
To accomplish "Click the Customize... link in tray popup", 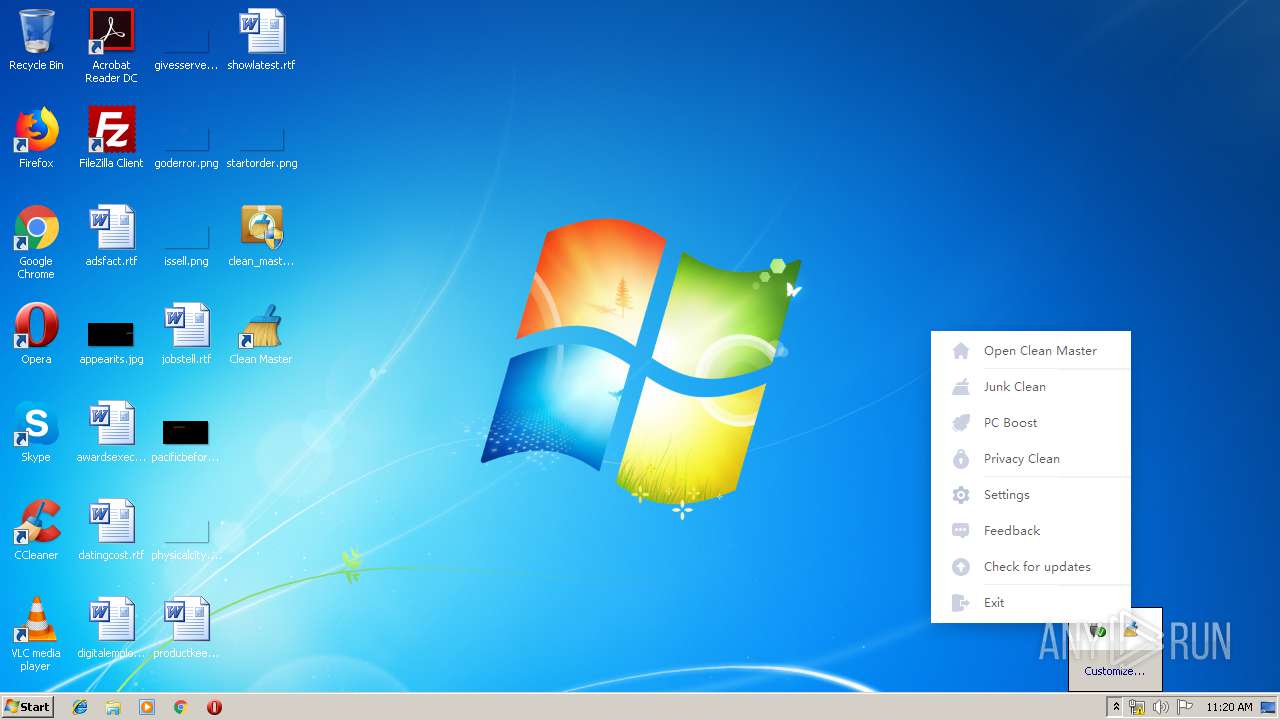I will pos(1114,671).
